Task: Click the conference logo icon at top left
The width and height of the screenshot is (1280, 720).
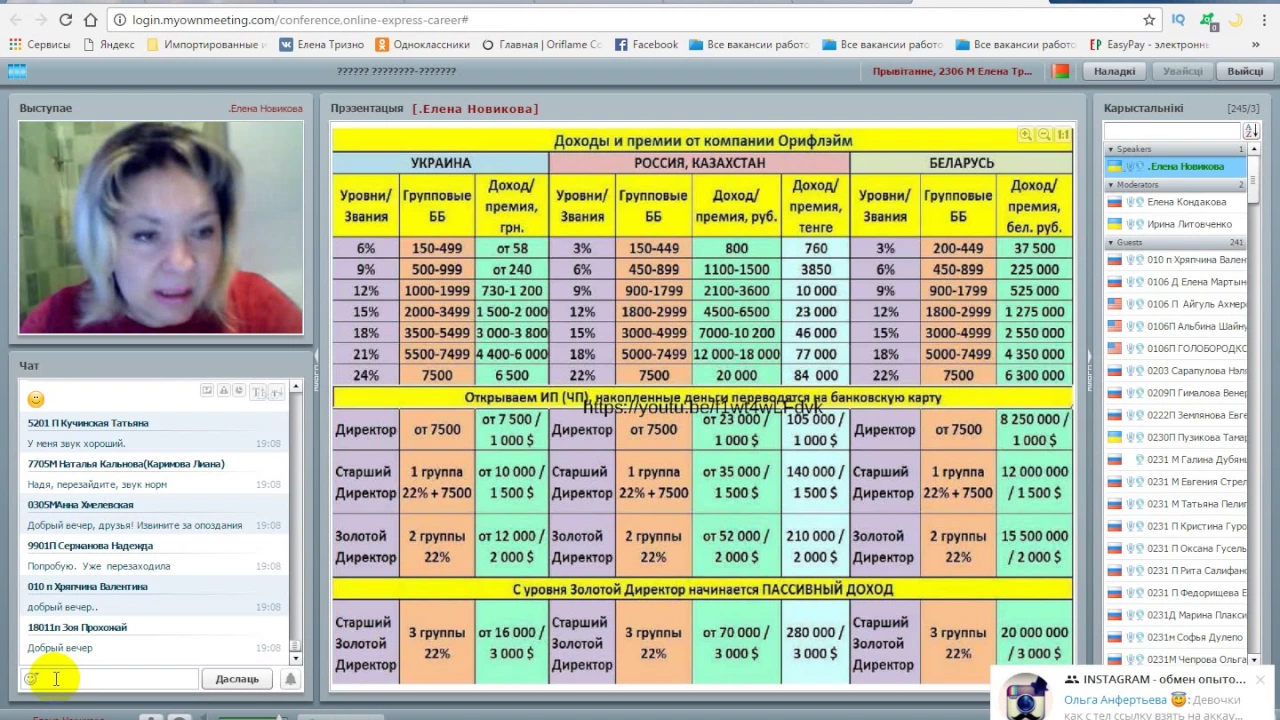Action: (x=16, y=71)
